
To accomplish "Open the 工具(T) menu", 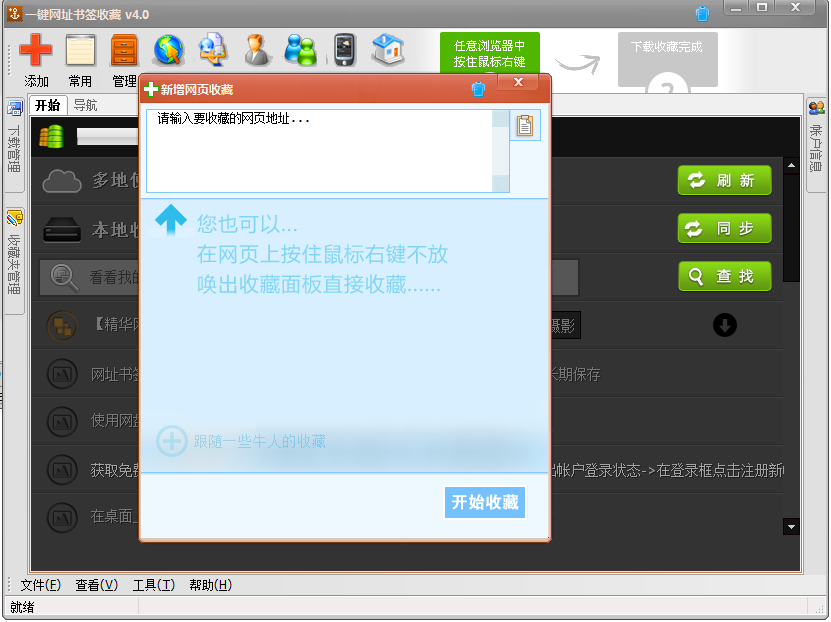I will [x=153, y=585].
